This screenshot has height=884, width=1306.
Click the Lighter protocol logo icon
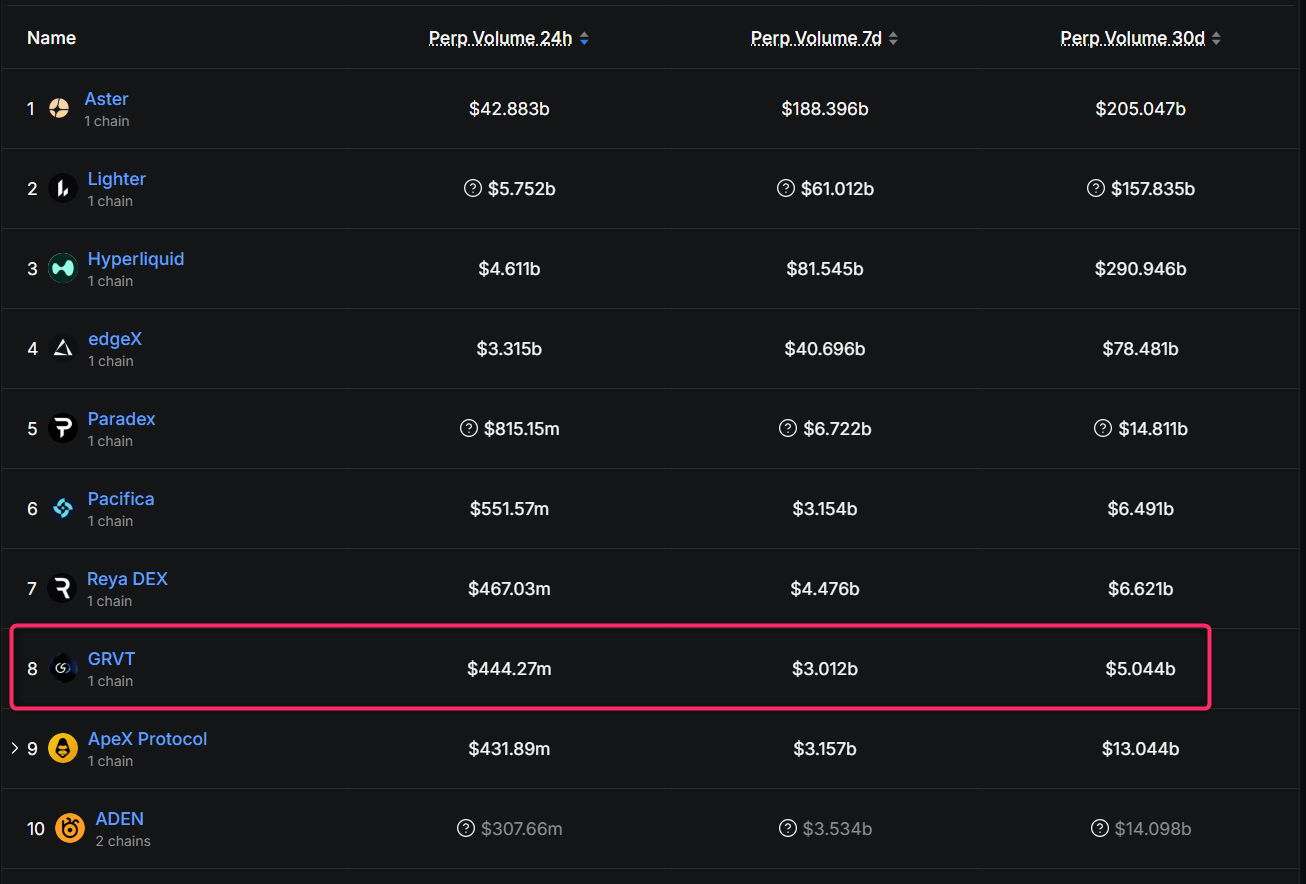[x=62, y=188]
